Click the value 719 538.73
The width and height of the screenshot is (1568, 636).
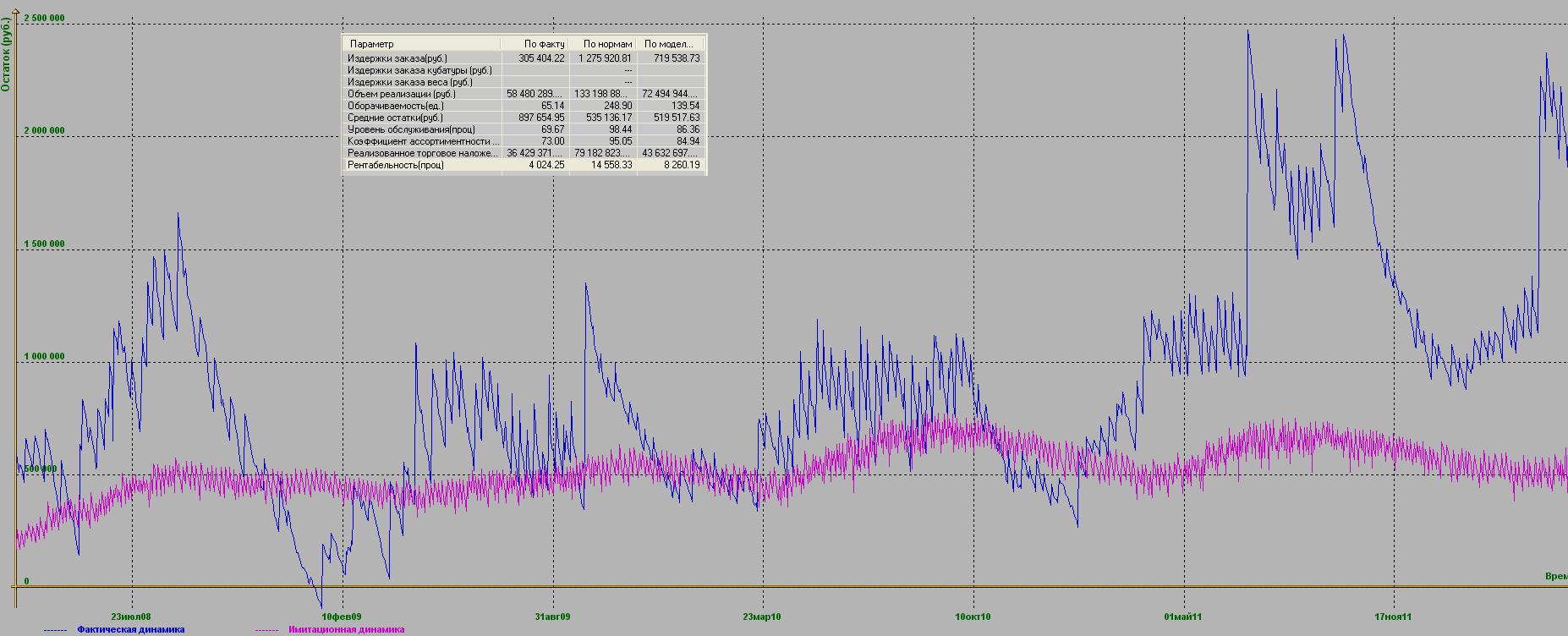pos(677,58)
